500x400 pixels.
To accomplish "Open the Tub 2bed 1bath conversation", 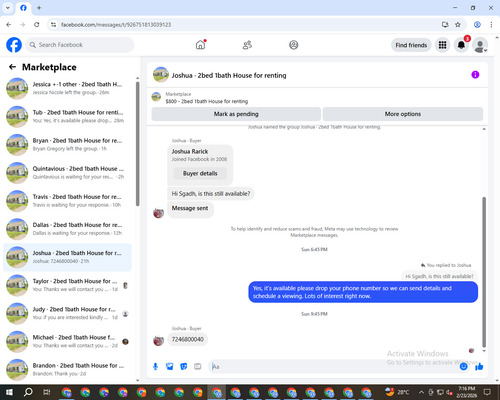I will tap(67, 117).
